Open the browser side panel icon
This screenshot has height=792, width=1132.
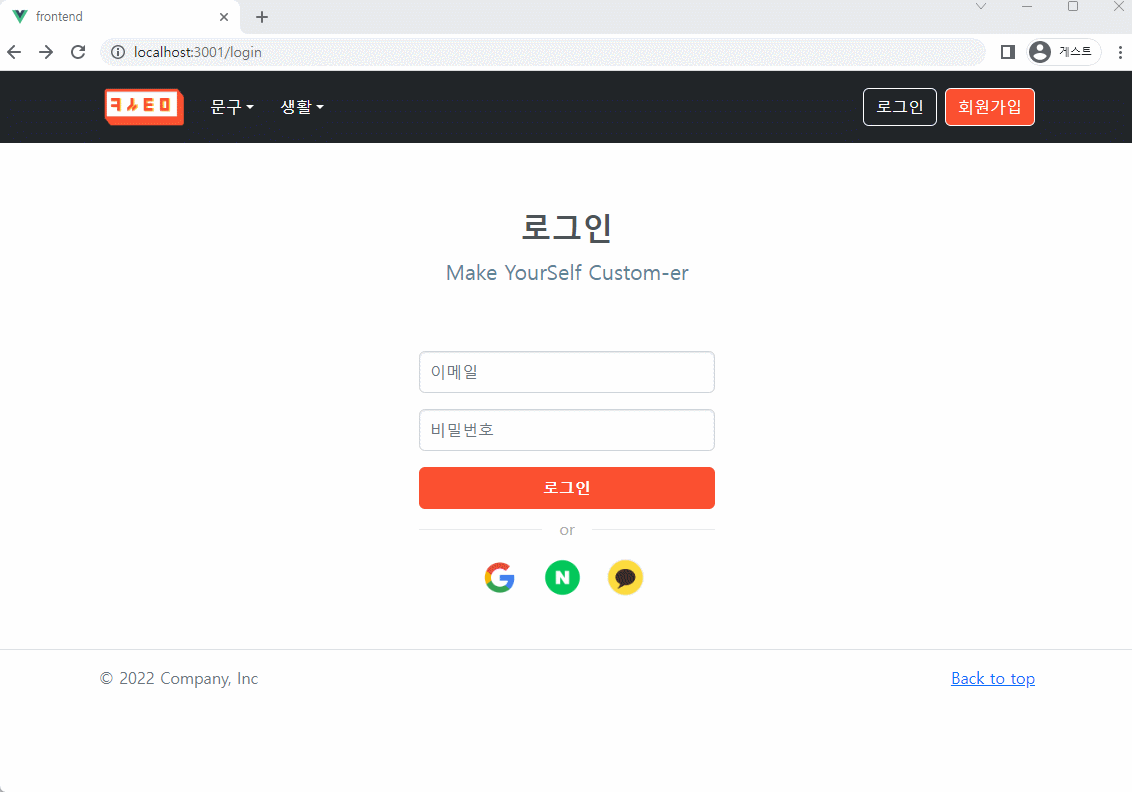click(1008, 52)
